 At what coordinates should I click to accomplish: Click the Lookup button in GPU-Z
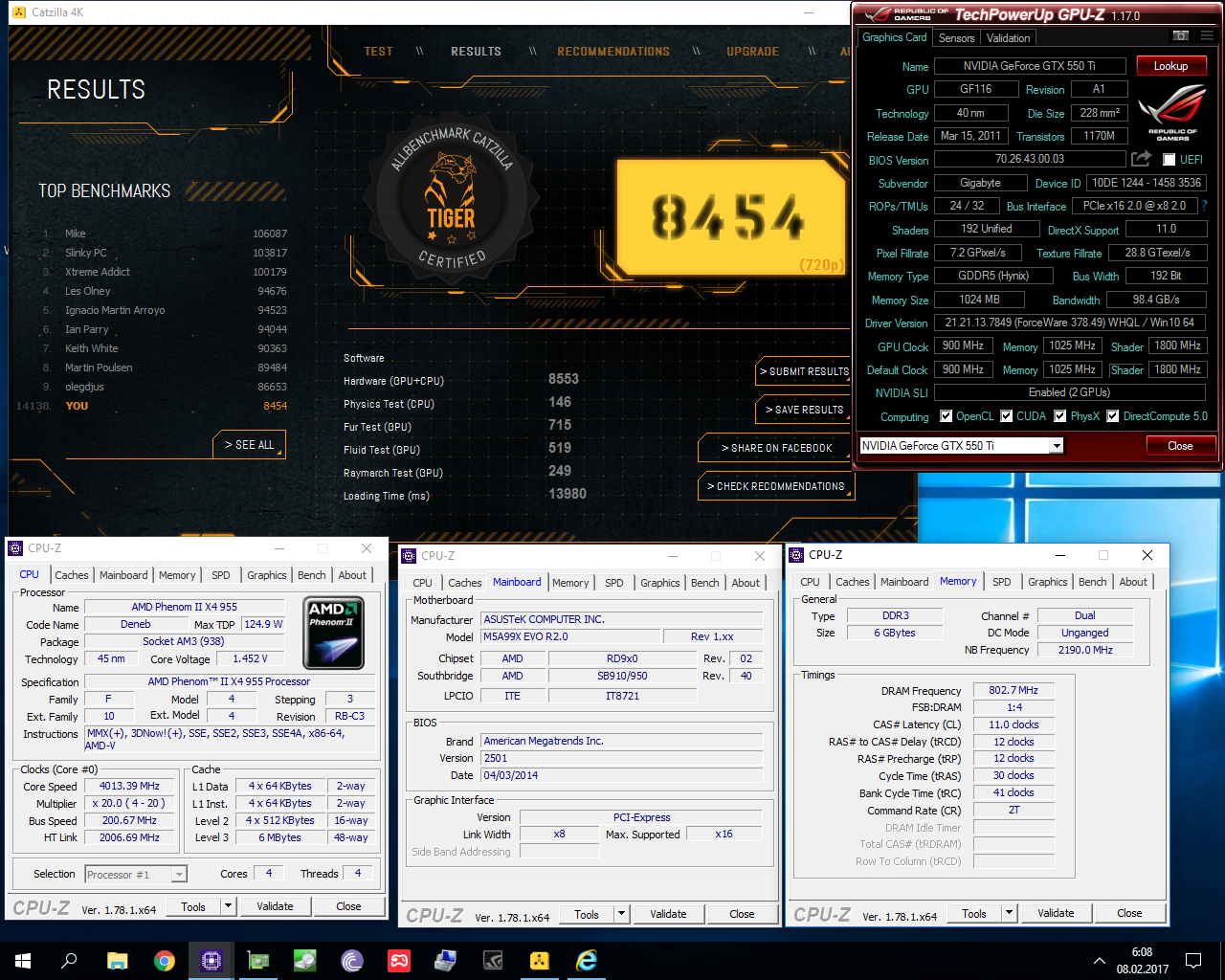pyautogui.click(x=1170, y=66)
